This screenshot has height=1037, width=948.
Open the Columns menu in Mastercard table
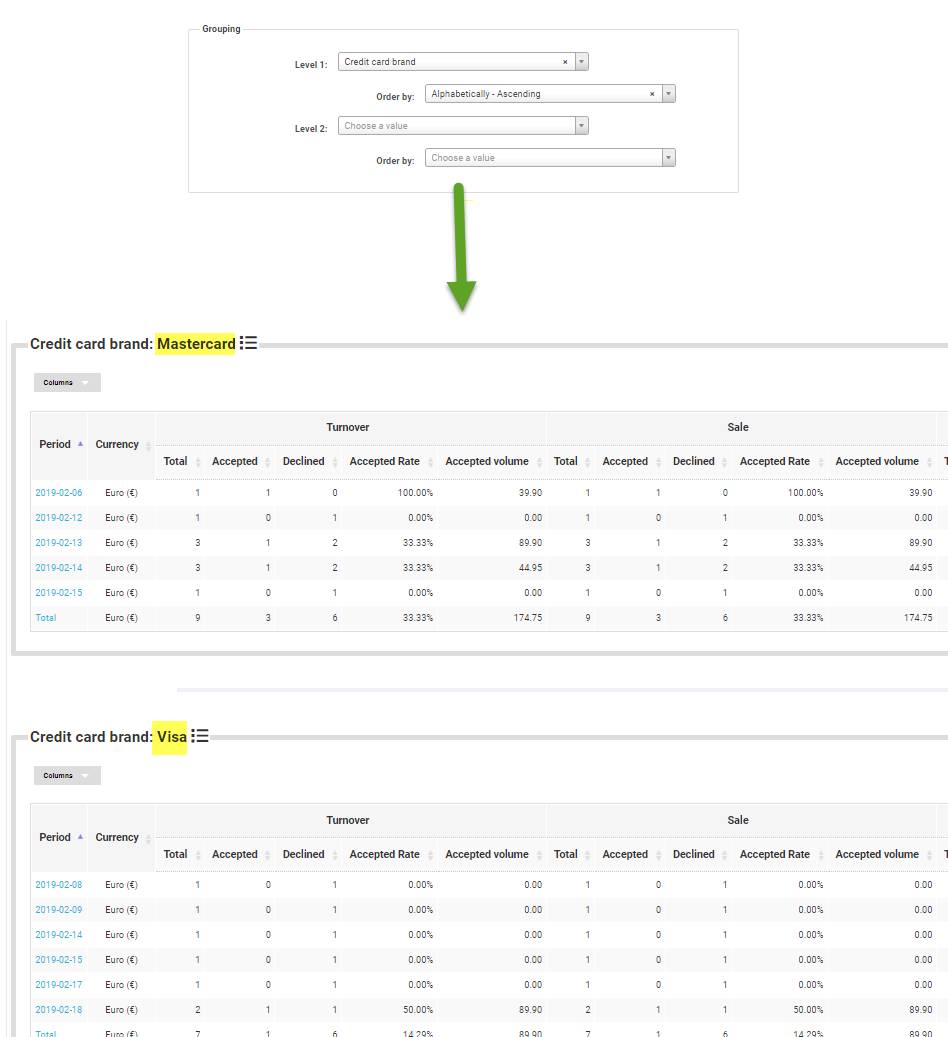67,382
